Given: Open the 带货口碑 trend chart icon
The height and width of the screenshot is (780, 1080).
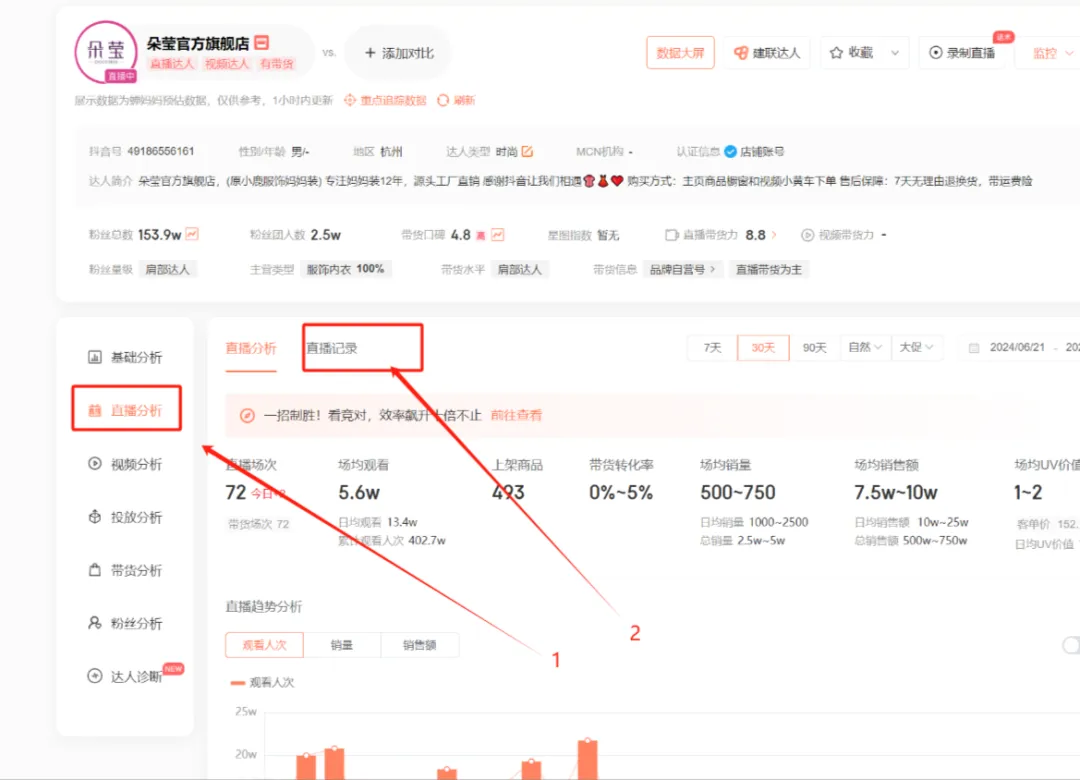Looking at the screenshot, I should 497,235.
